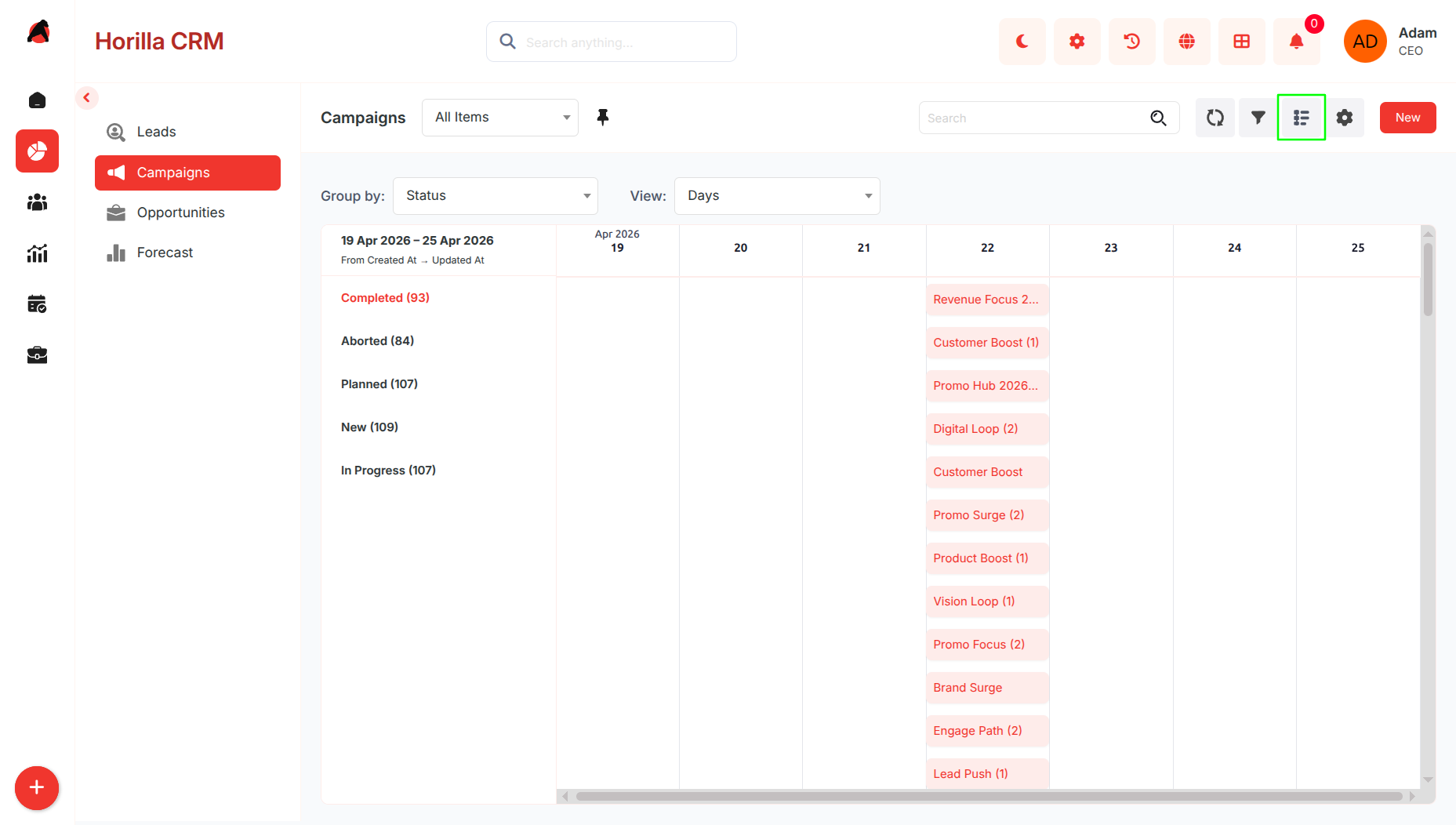Open the pie chart CRM module icon
This screenshot has width=1456, height=825.
[x=37, y=151]
